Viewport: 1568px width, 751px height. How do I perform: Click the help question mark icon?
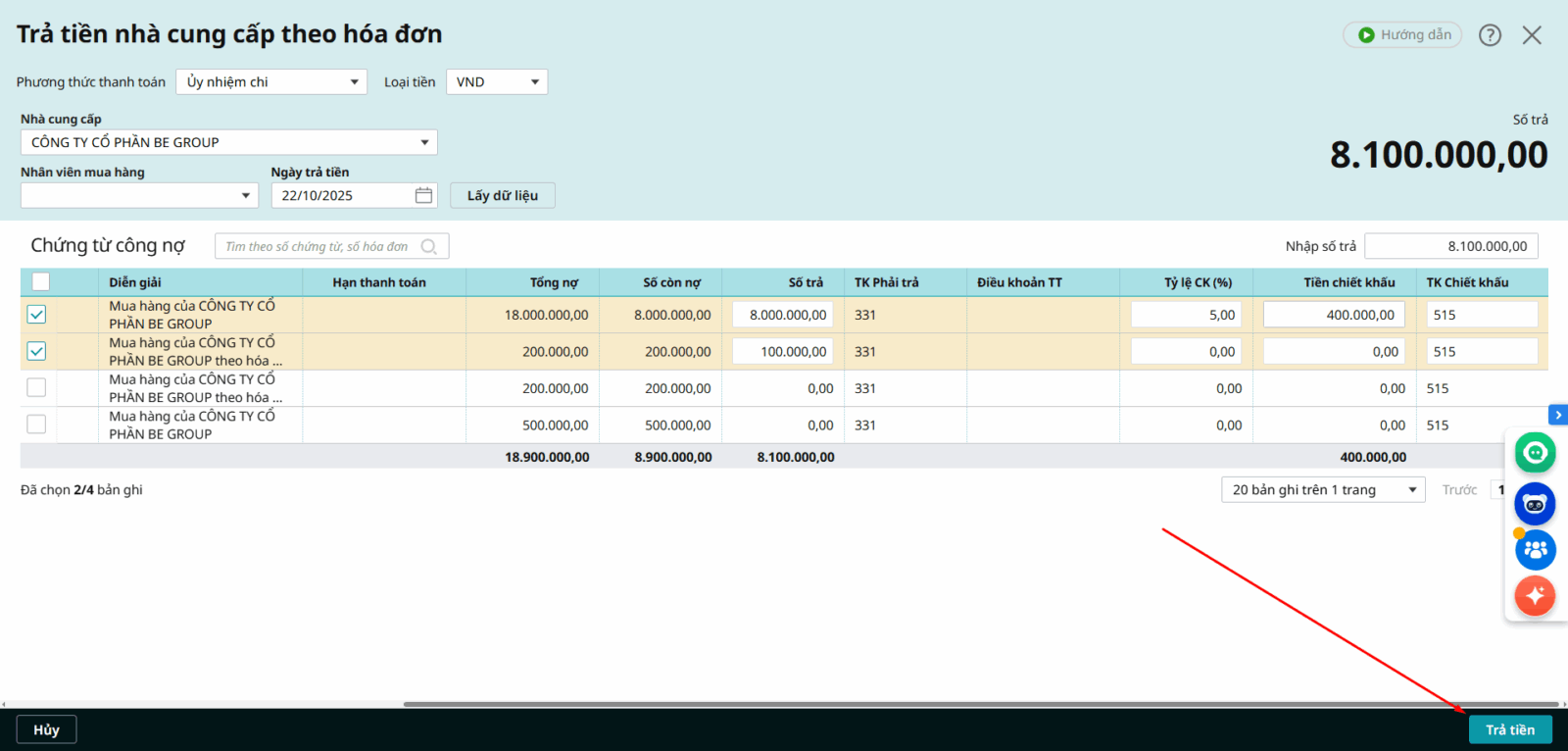[1490, 35]
